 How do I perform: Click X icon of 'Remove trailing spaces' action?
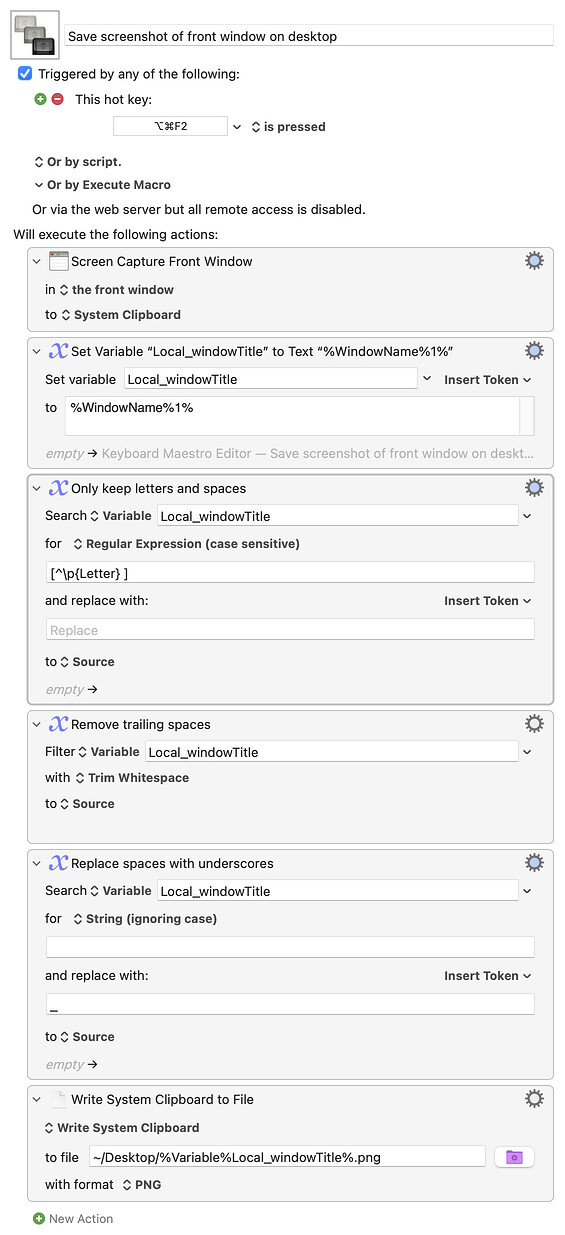coord(59,724)
